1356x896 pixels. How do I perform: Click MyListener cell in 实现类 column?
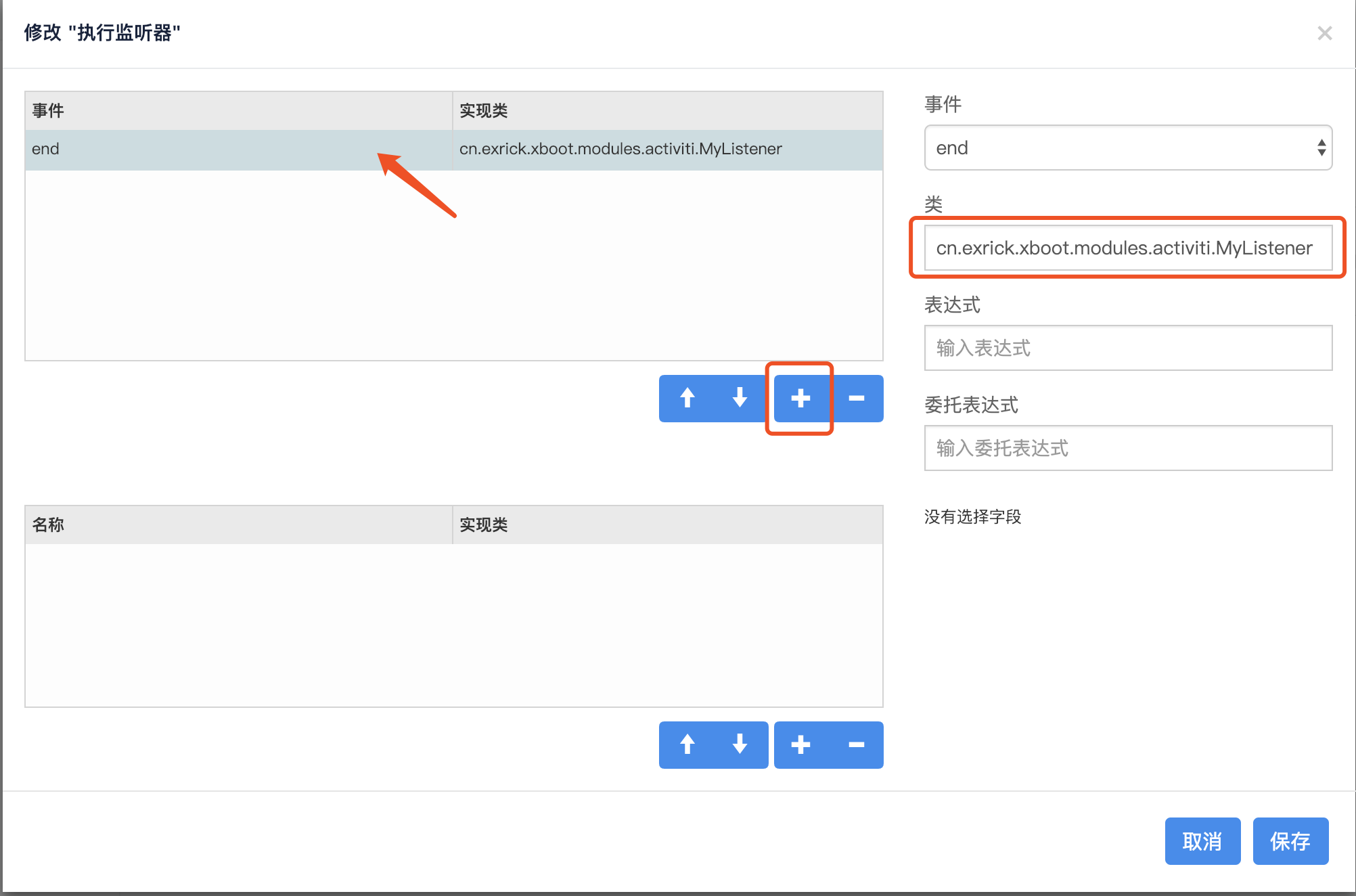620,149
